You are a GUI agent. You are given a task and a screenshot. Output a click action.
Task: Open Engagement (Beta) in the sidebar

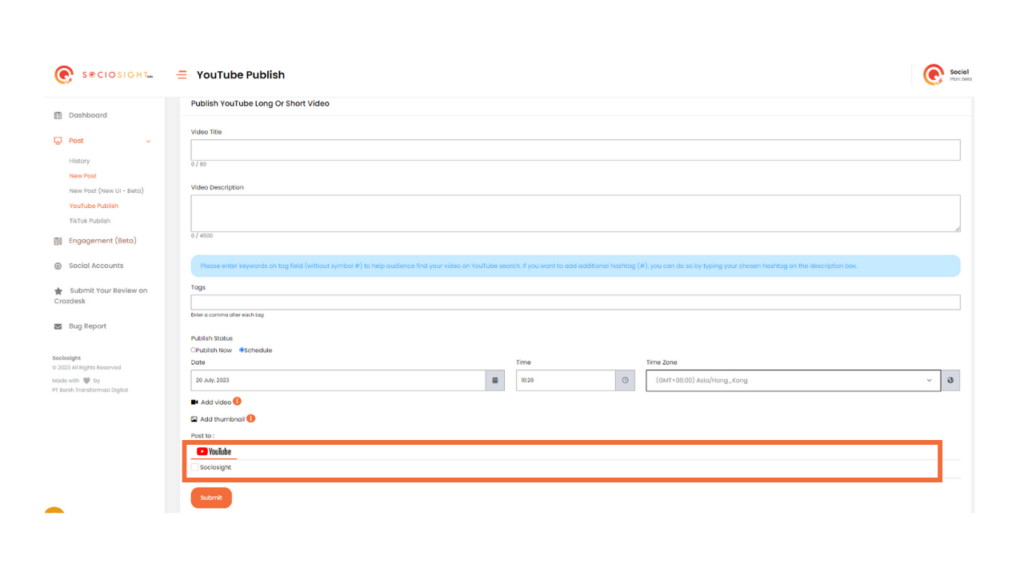click(x=103, y=241)
